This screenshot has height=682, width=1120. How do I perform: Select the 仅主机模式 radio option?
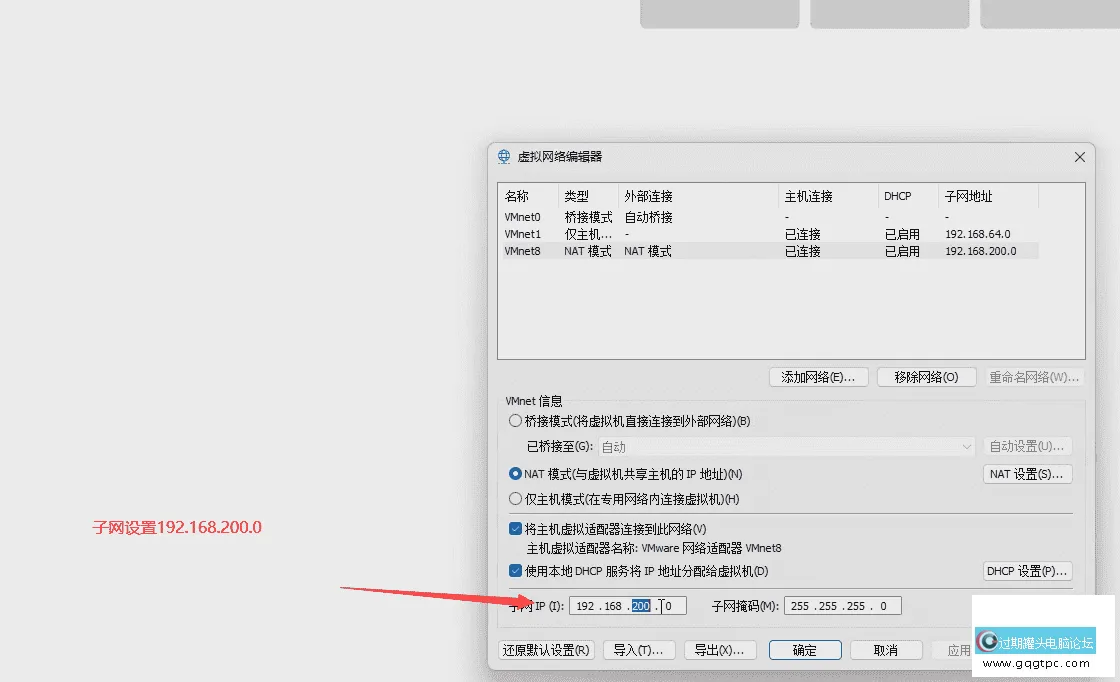pos(516,497)
